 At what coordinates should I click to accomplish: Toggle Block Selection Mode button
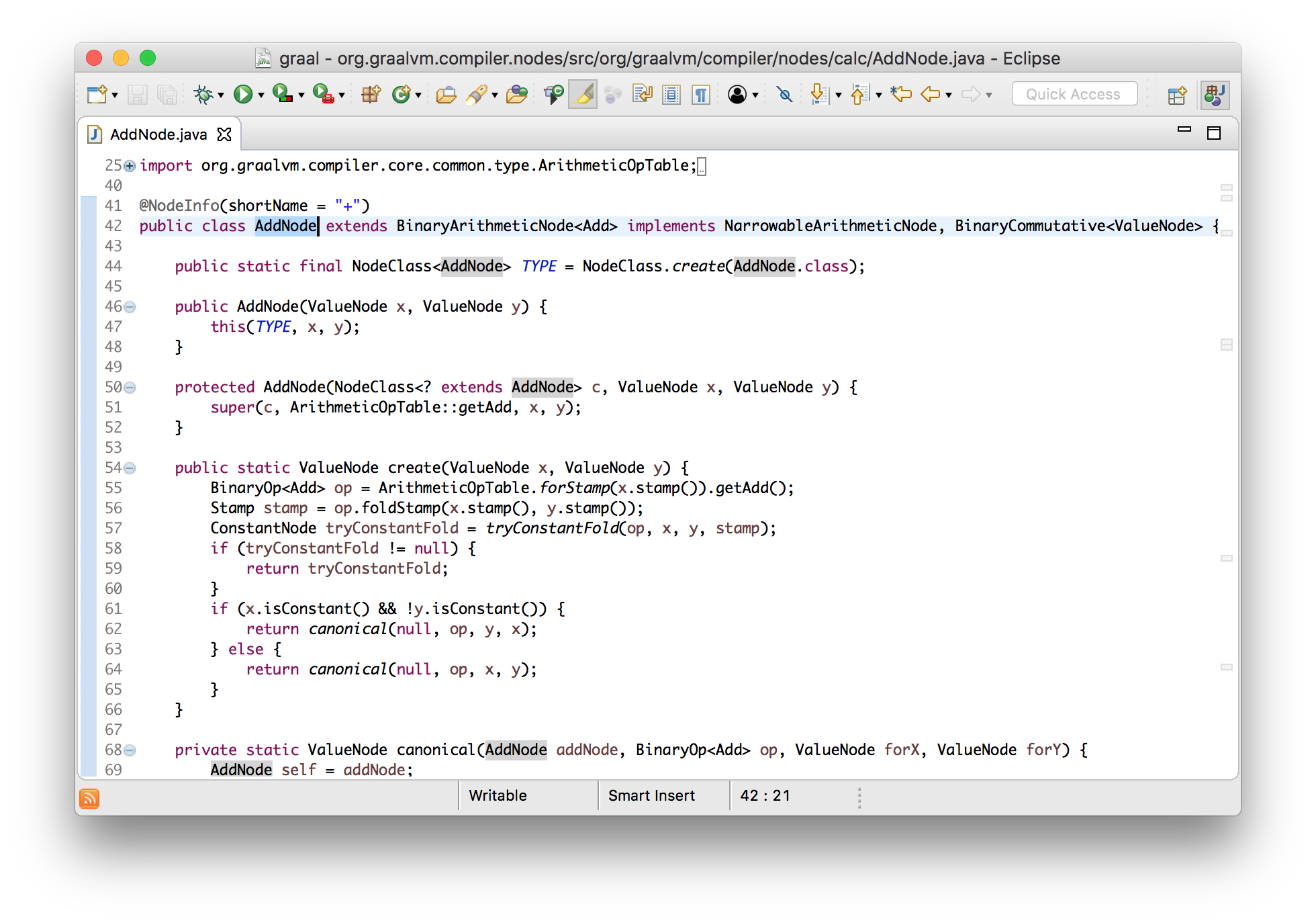point(671,94)
